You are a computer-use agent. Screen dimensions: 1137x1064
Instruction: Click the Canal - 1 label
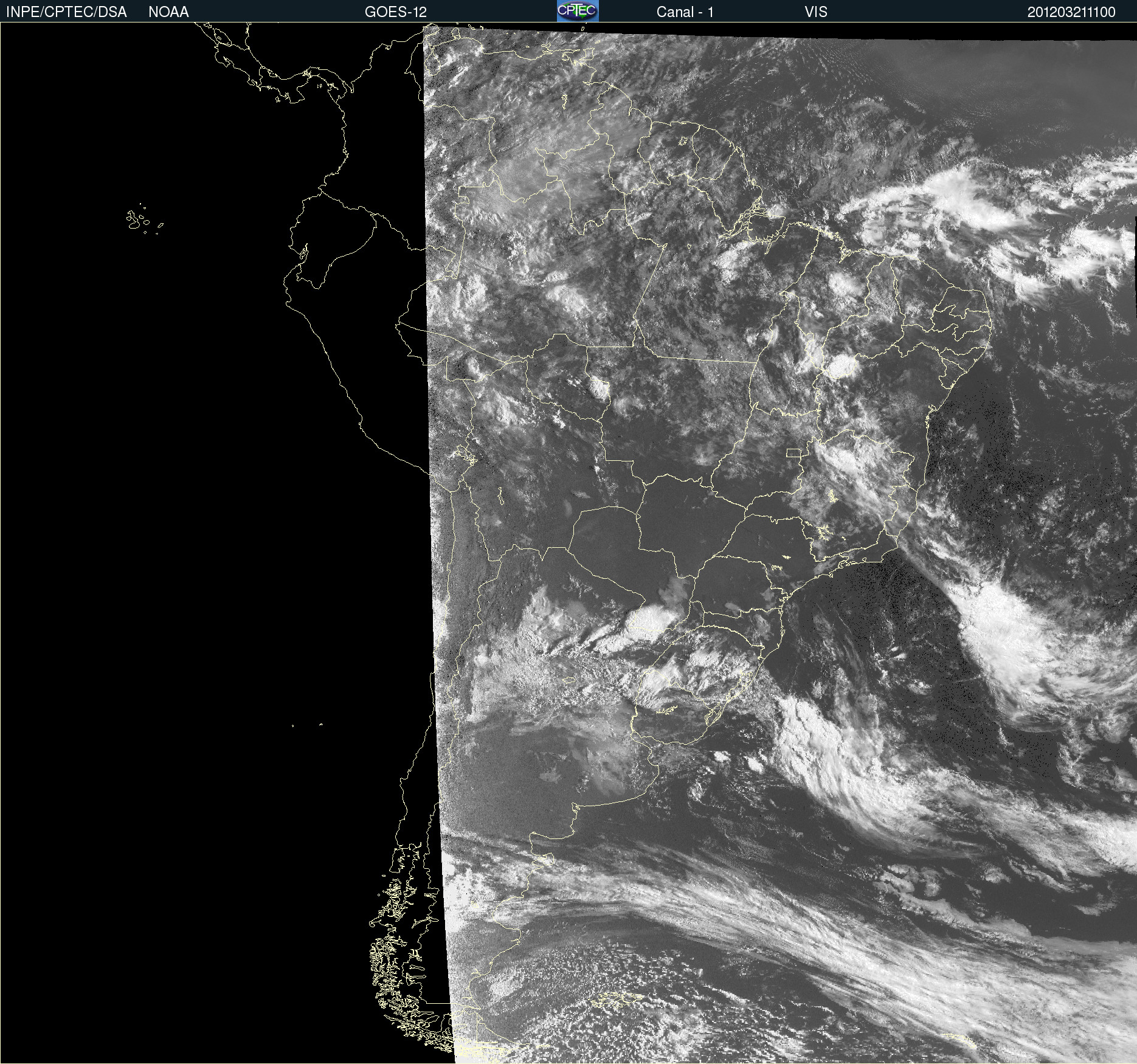pos(685,12)
